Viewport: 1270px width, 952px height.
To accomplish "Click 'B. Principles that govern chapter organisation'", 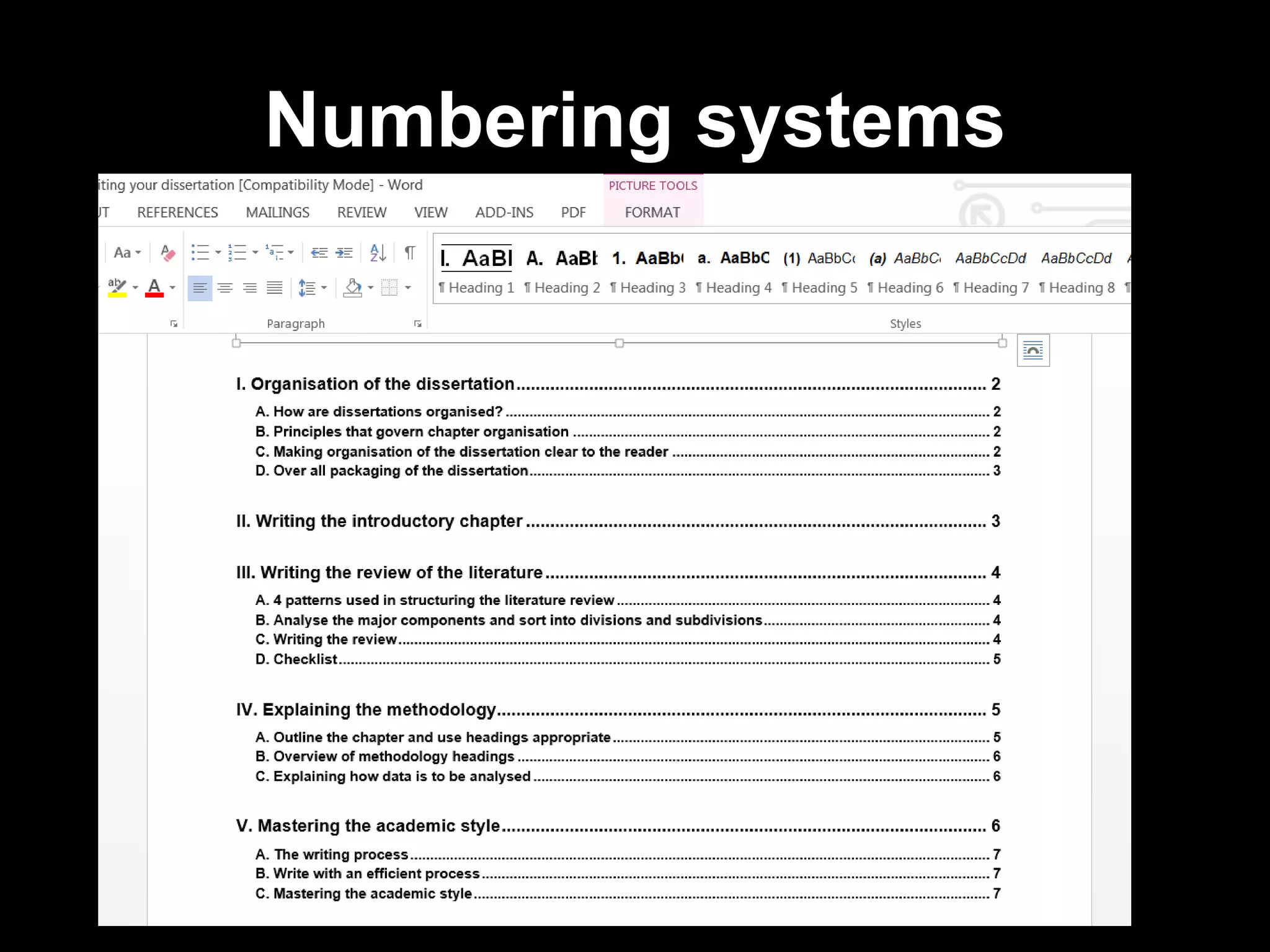I will pyautogui.click(x=628, y=431).
